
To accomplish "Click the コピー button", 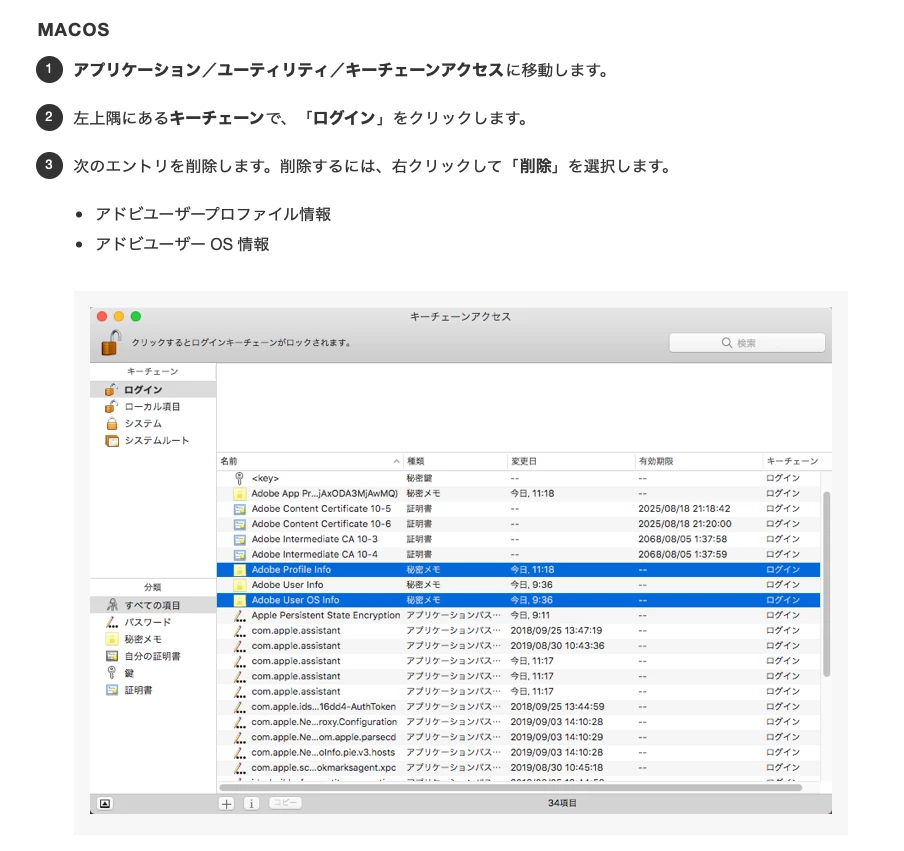I will tap(285, 803).
